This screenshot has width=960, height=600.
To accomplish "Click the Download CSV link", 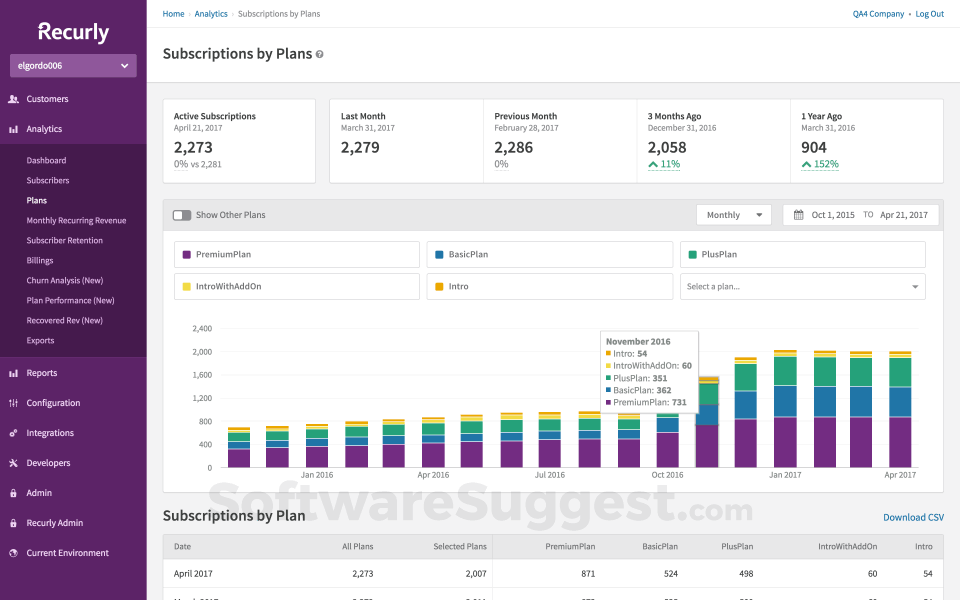I will tap(913, 517).
